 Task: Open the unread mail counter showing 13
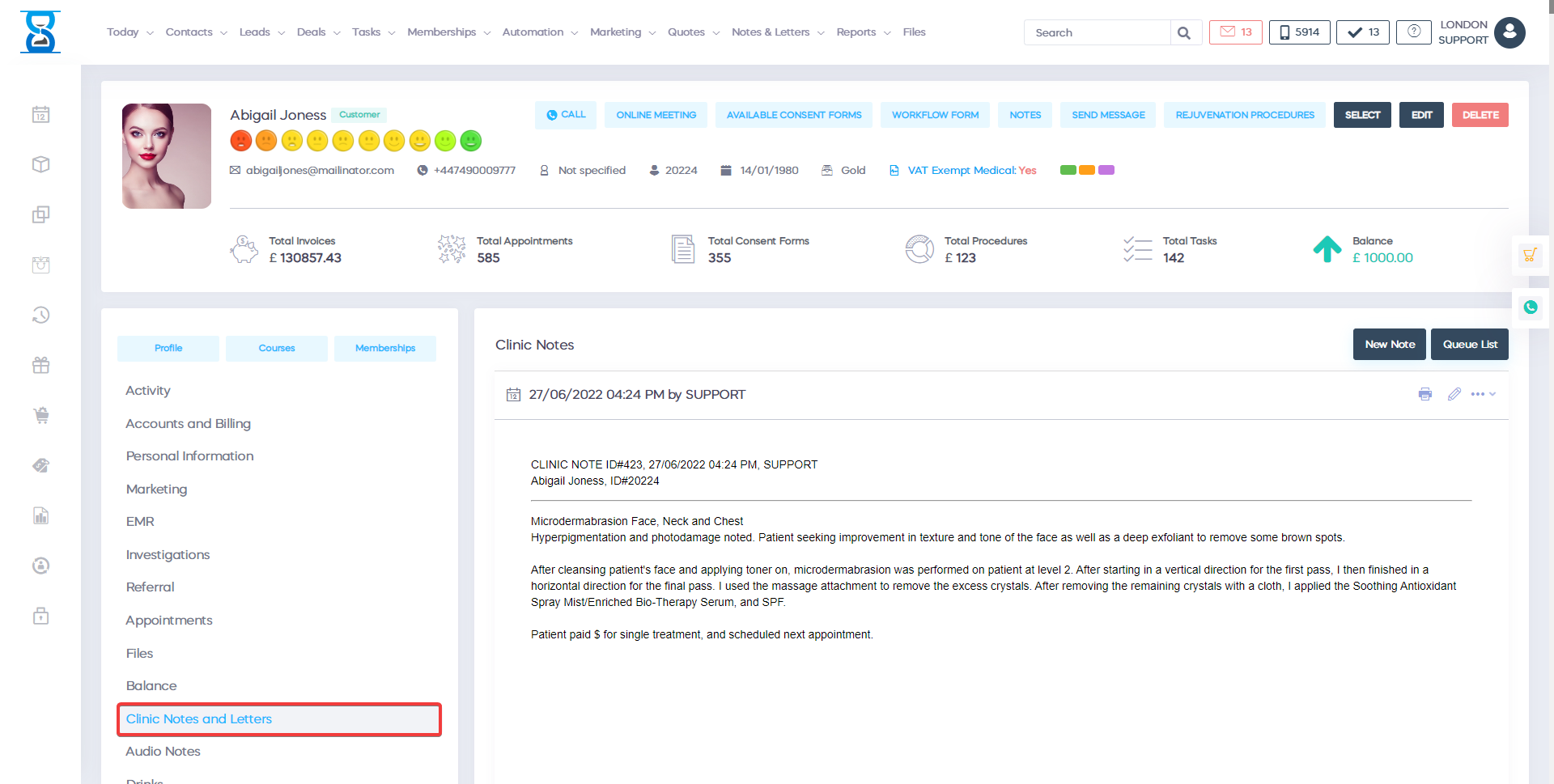pyautogui.click(x=1235, y=32)
